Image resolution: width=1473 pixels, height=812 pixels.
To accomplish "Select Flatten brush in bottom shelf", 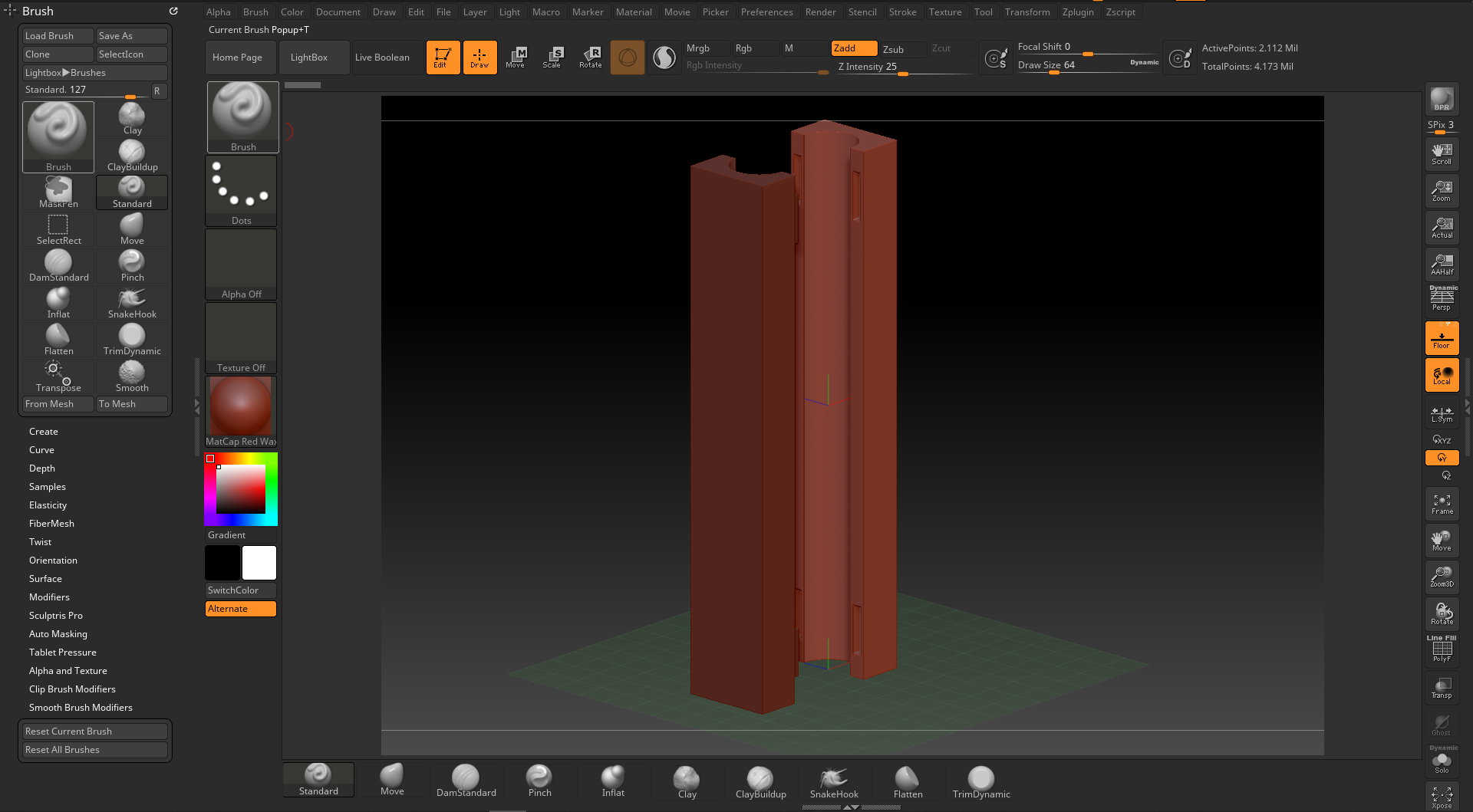I will pos(908,781).
